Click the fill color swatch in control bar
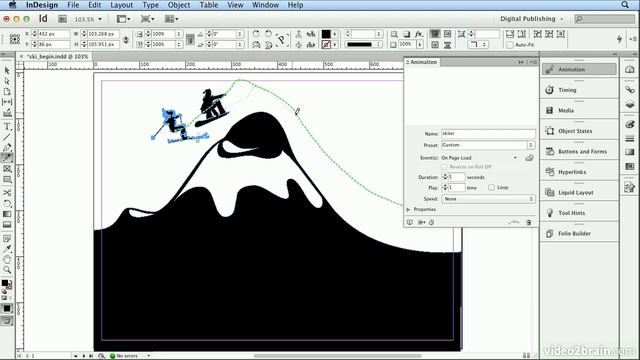This screenshot has width=640, height=360. (x=326, y=34)
